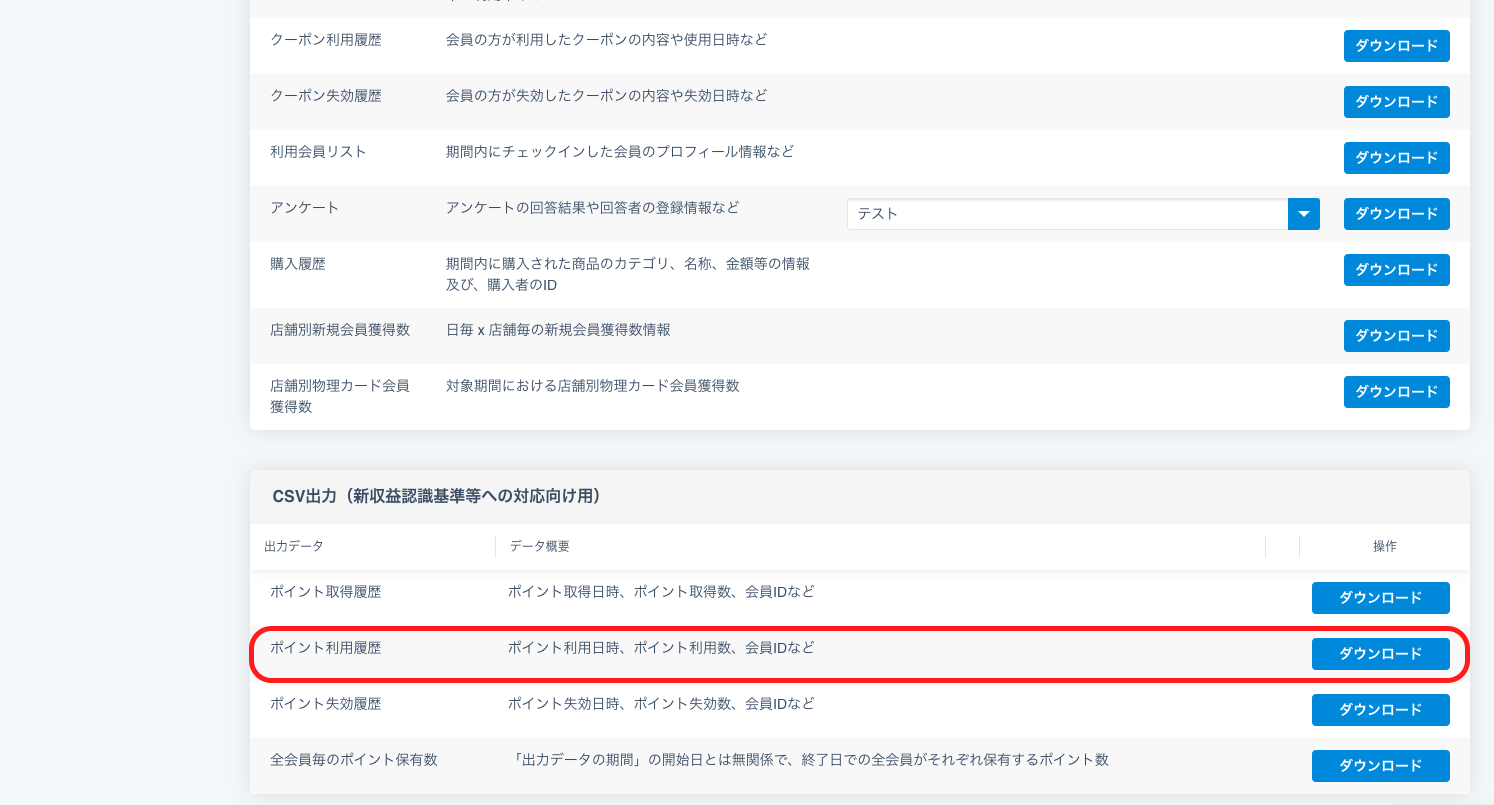
Task: Click the 出力データ column header
Action: point(294,547)
